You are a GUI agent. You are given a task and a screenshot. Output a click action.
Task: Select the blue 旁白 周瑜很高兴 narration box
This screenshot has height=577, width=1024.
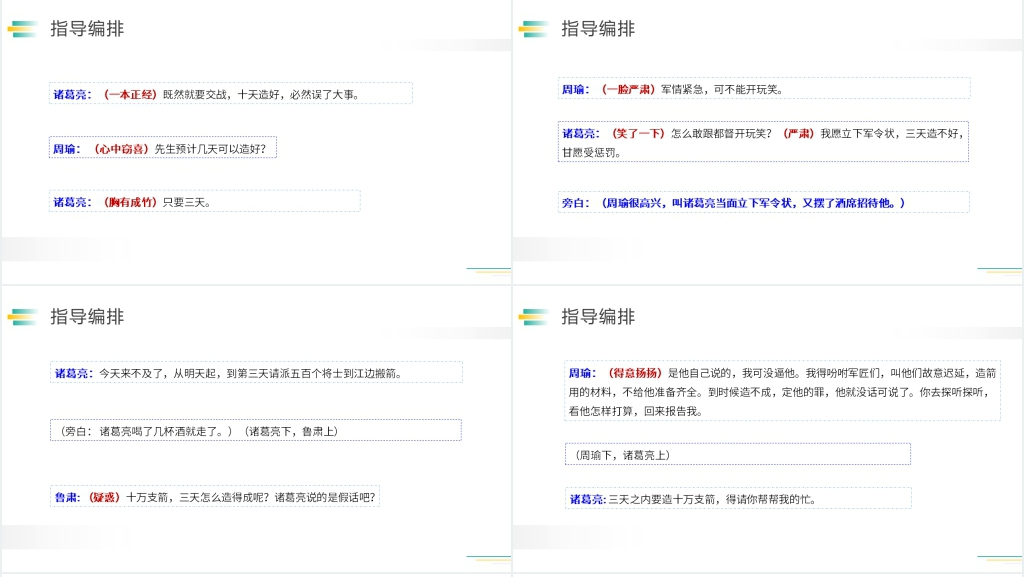click(763, 203)
